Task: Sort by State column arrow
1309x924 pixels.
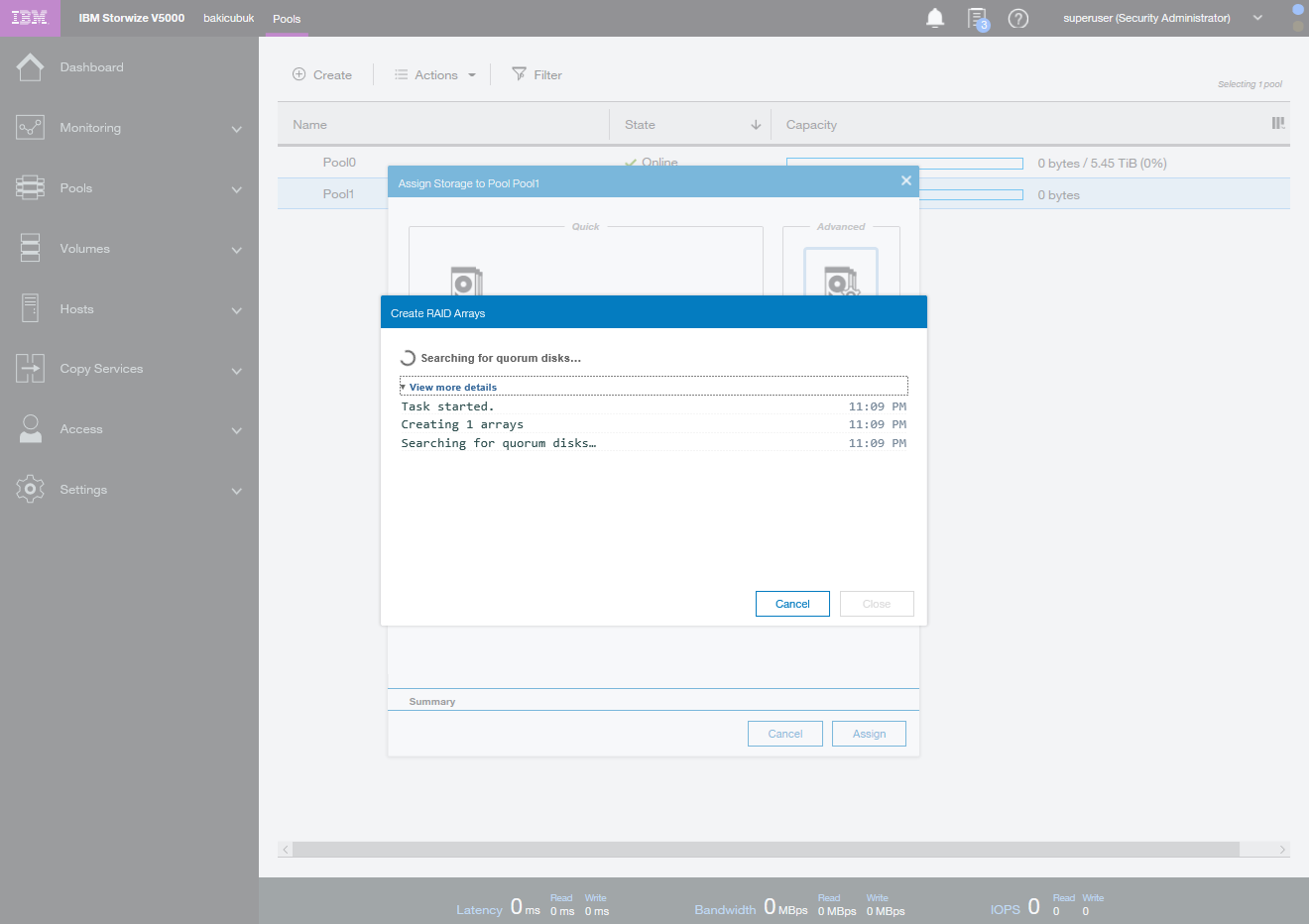Action: [756, 125]
